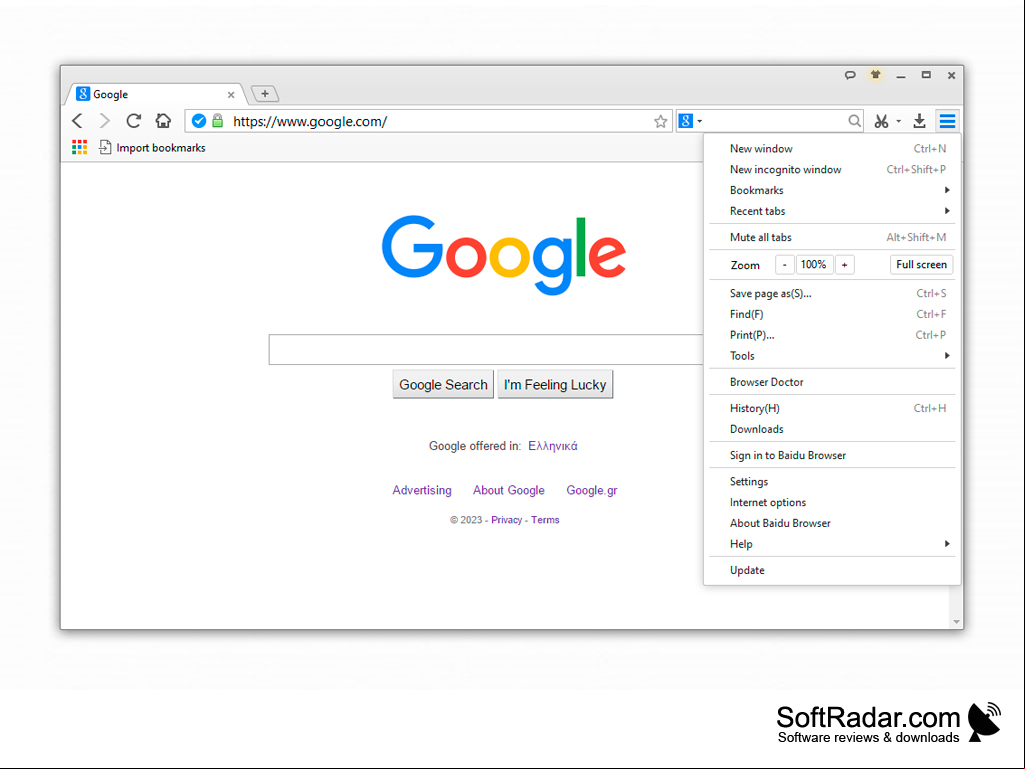The height and width of the screenshot is (769, 1025).
Task: Click the Full screen button
Action: (x=921, y=265)
